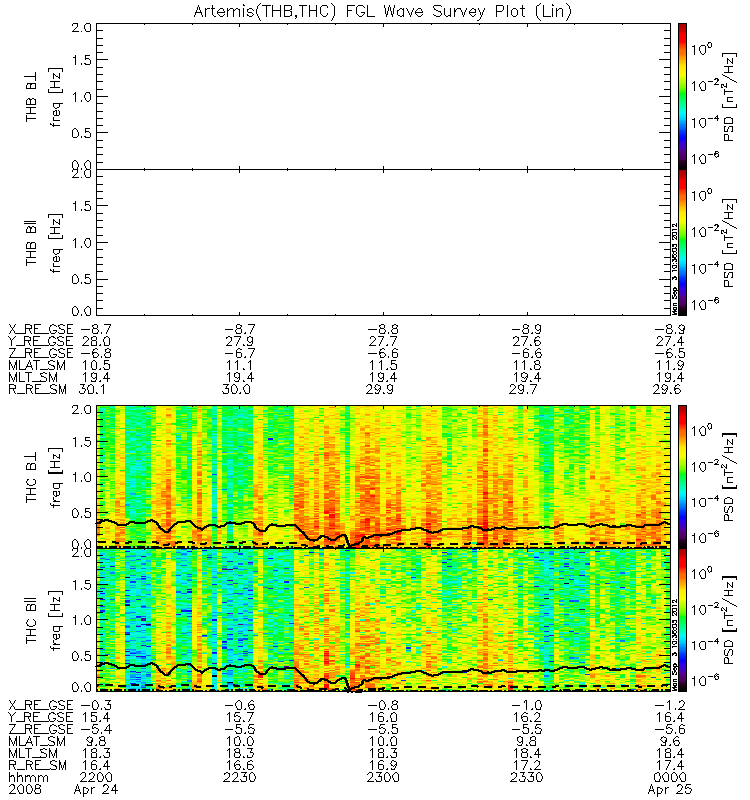Click the "THC B∥ freq [Hz]" axis label
Screen dimensions: 750x800
43,620
